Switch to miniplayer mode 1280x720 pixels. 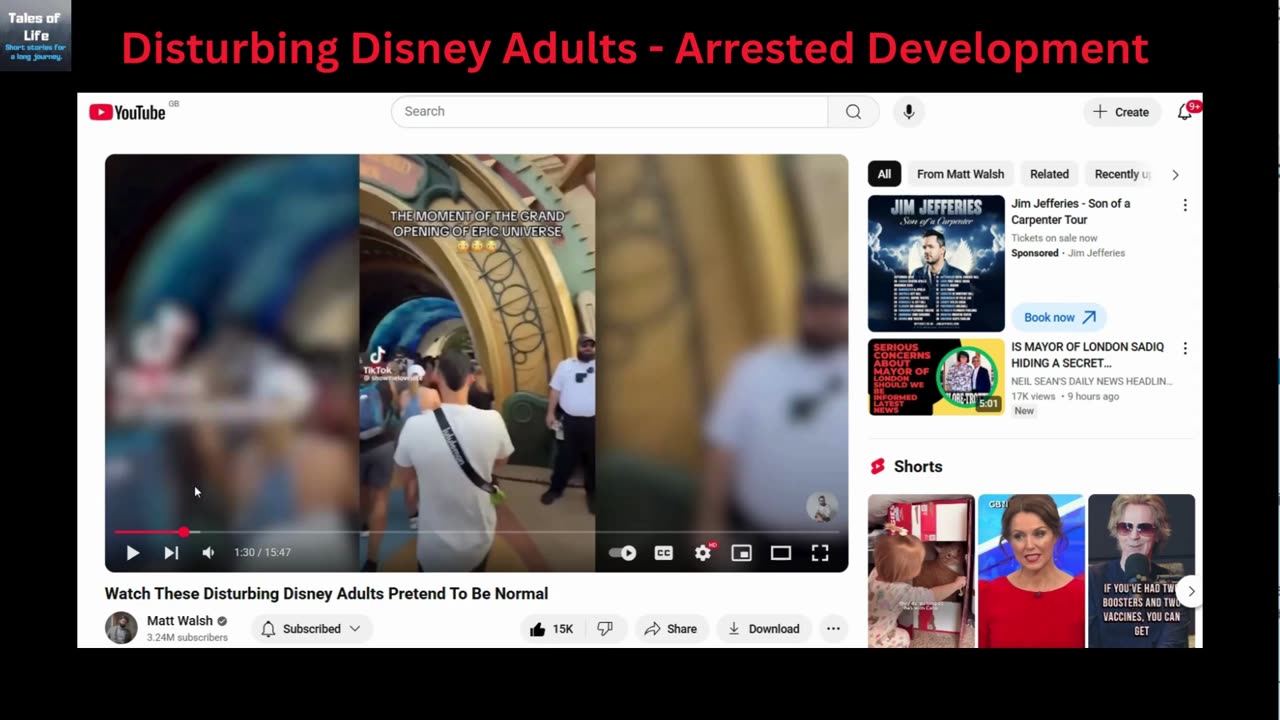(x=741, y=553)
